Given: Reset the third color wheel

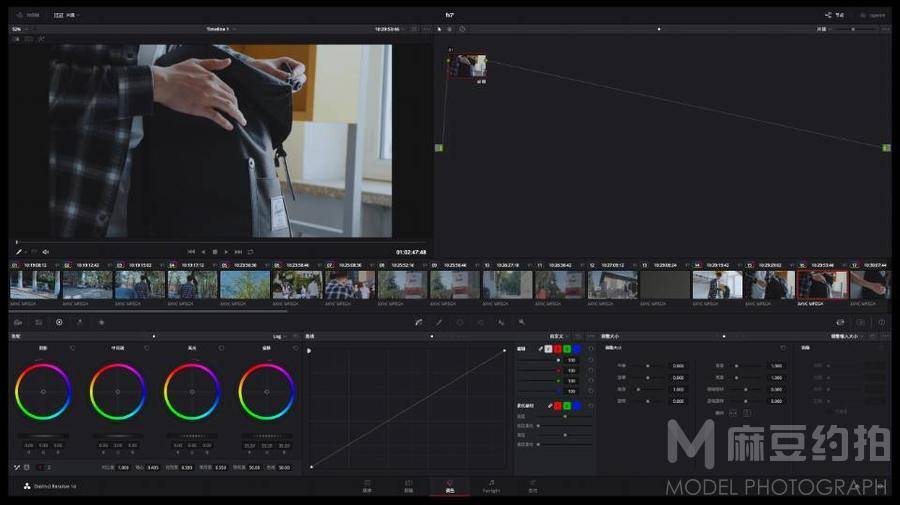Looking at the screenshot, I should coord(222,348).
